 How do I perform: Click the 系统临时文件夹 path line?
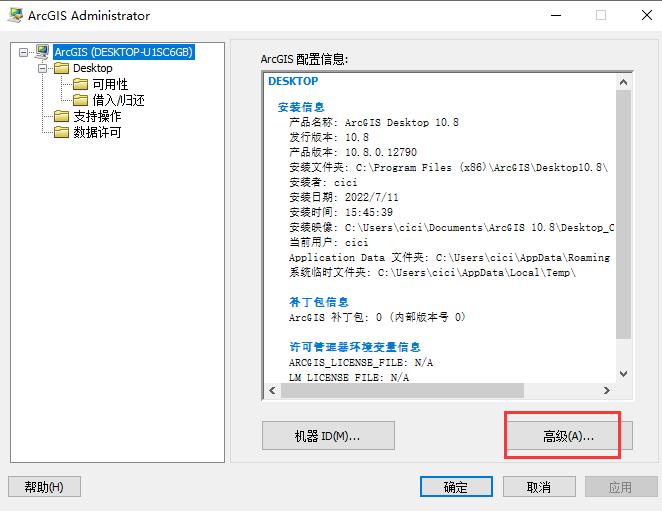click(432, 273)
